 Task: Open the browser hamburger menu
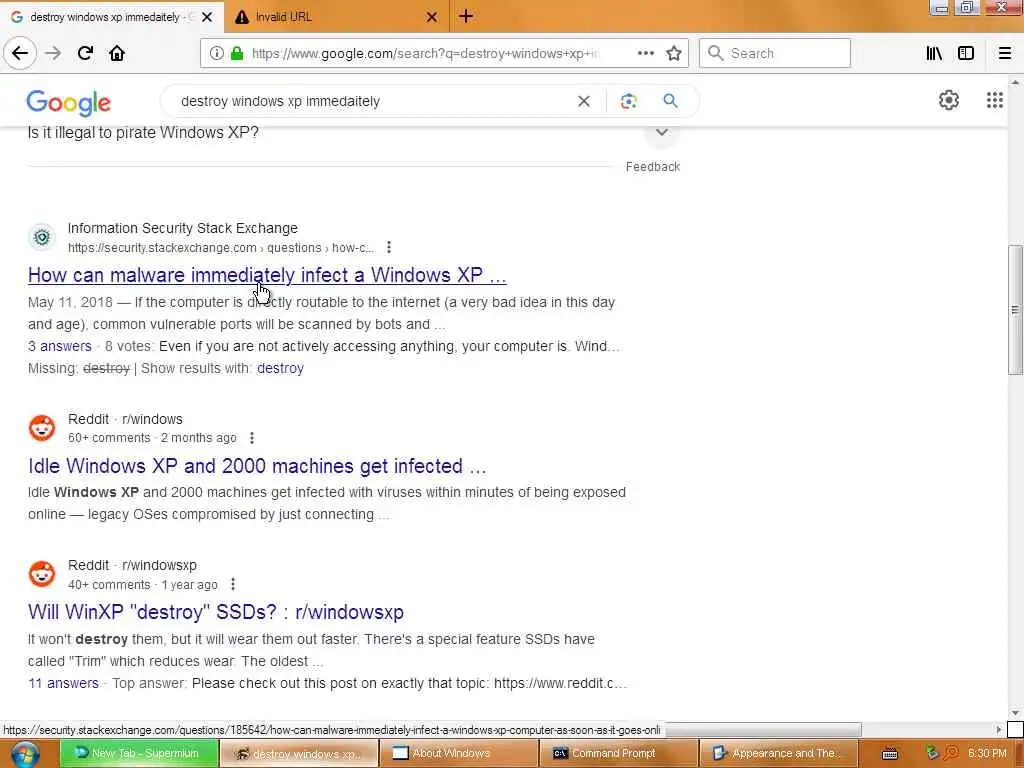coord(1005,53)
